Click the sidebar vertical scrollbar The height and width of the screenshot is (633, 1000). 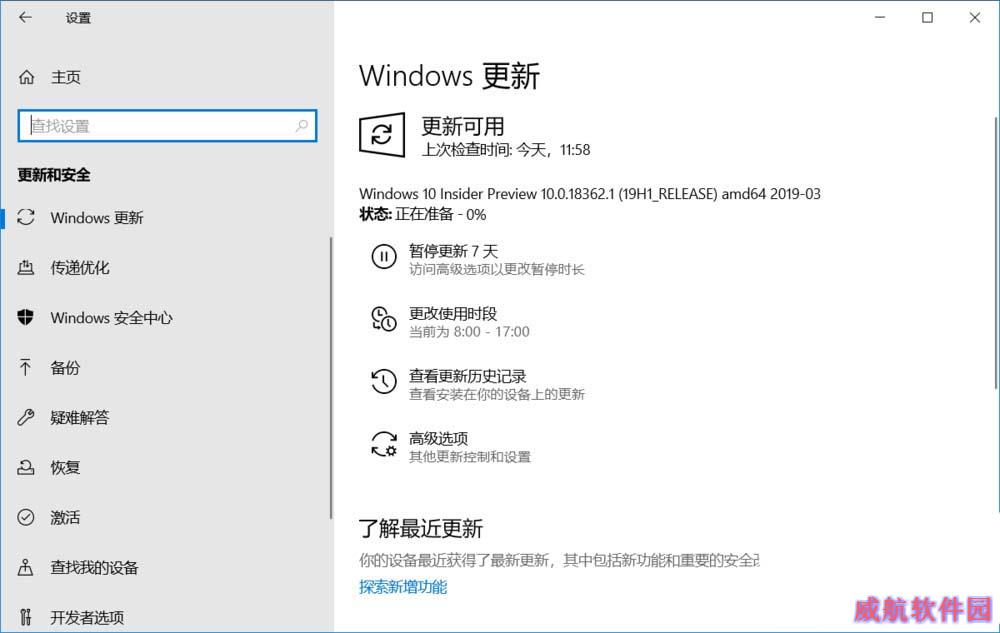[x=331, y=378]
